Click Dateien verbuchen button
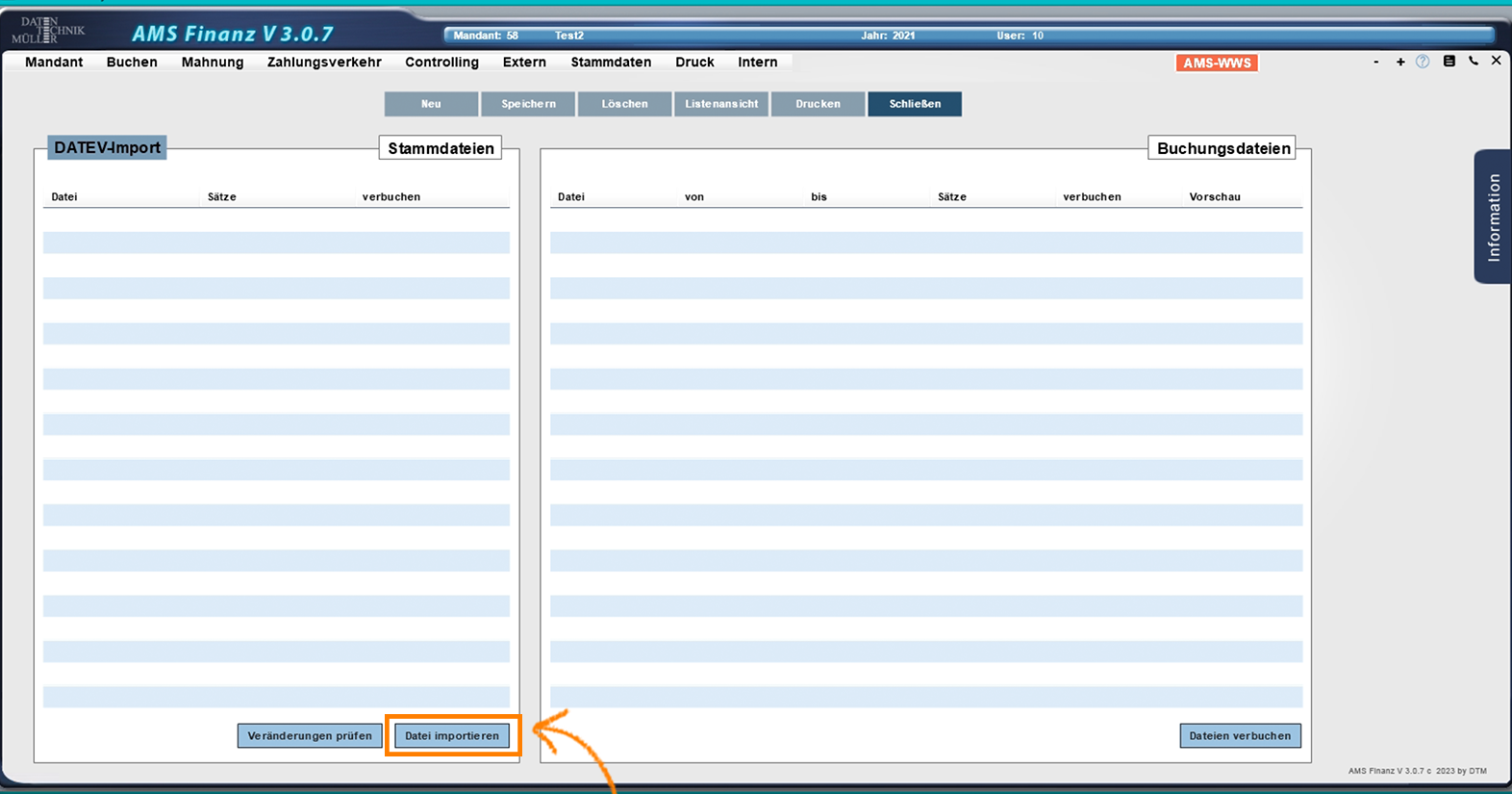This screenshot has height=794, width=1512. click(x=1240, y=735)
